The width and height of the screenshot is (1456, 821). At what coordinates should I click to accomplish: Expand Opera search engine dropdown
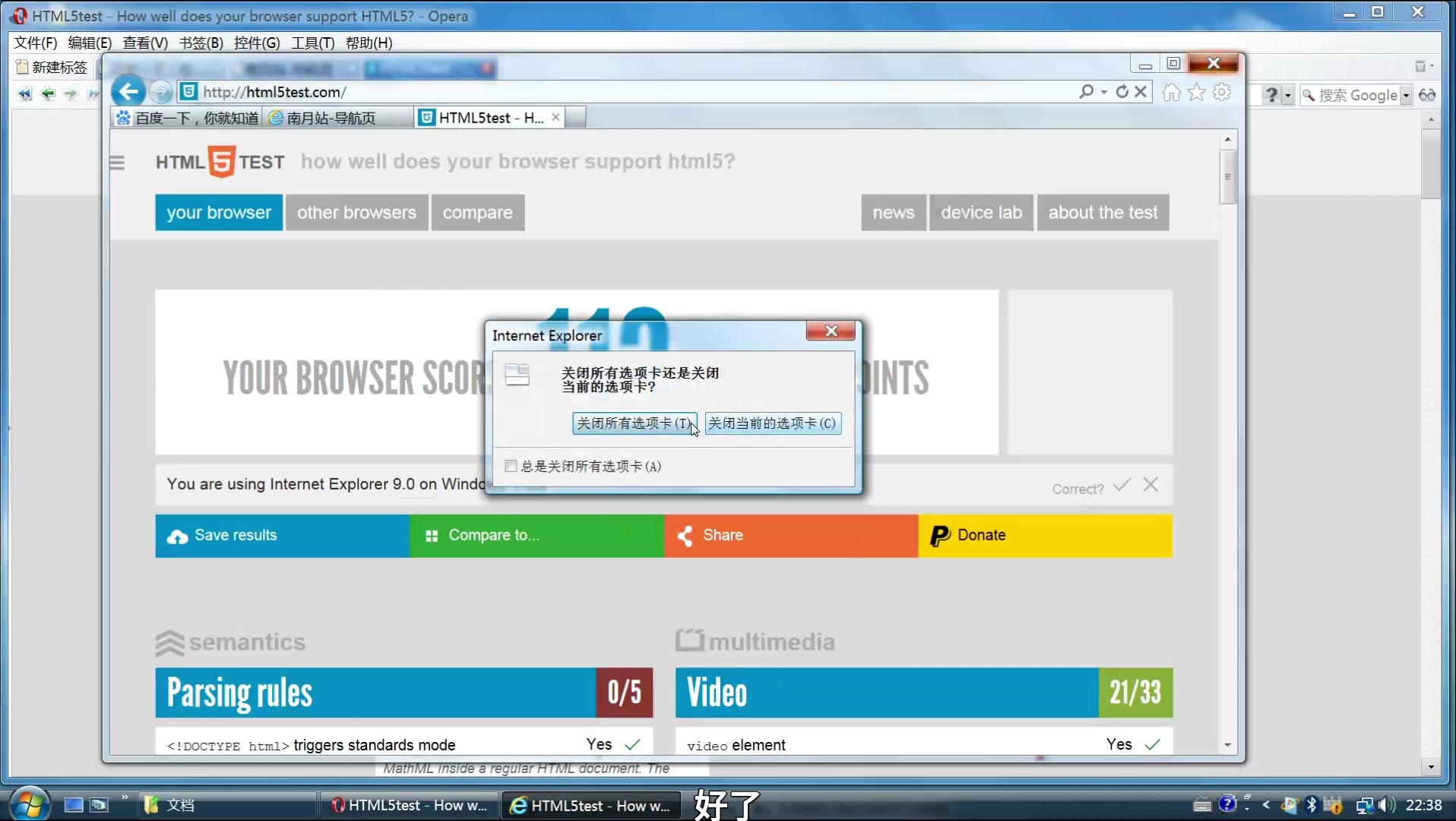(1406, 96)
